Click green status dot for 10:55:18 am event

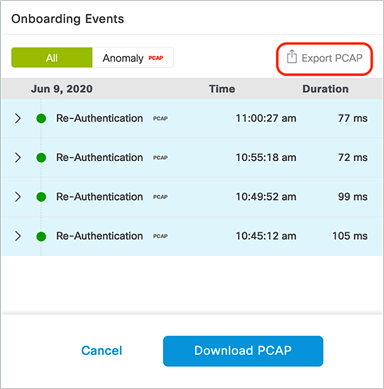point(41,158)
